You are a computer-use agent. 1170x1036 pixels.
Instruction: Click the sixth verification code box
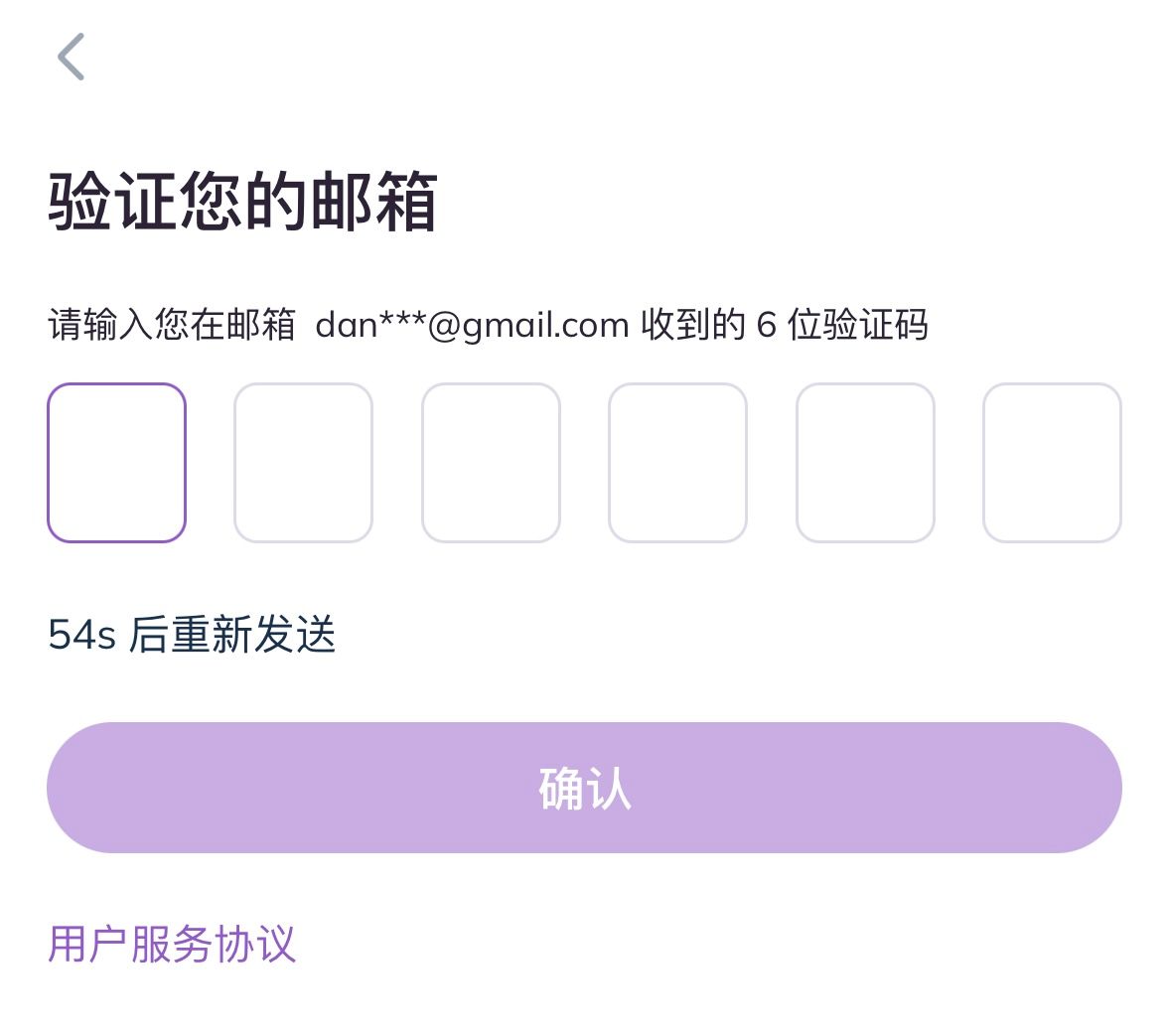coord(1052,463)
